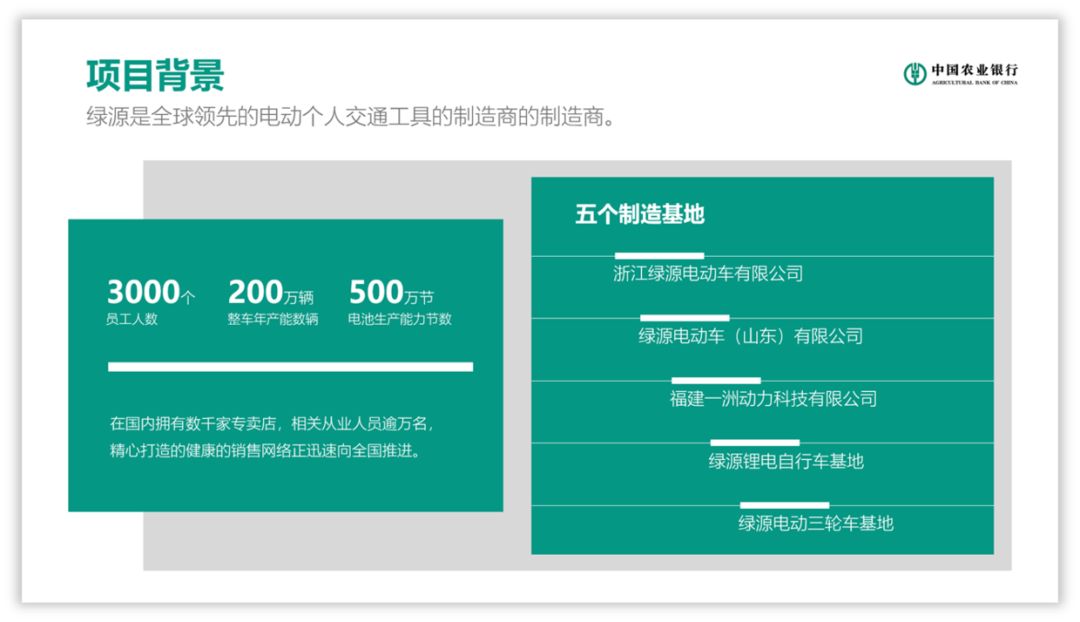
Task: Select the label 员工人数
Action: click(132, 319)
